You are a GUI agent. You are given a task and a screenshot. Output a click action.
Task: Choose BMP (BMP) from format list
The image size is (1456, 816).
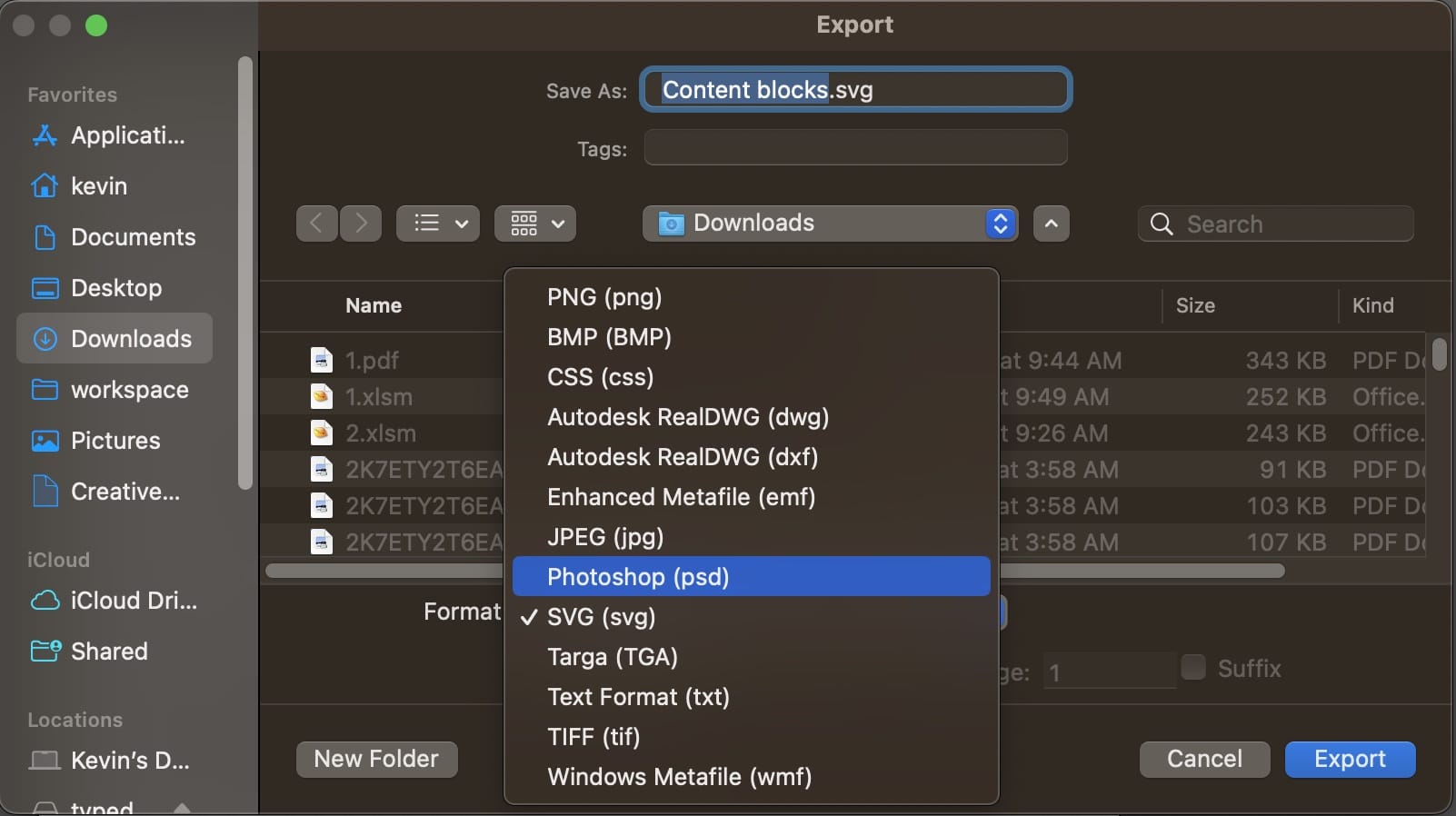pos(751,337)
